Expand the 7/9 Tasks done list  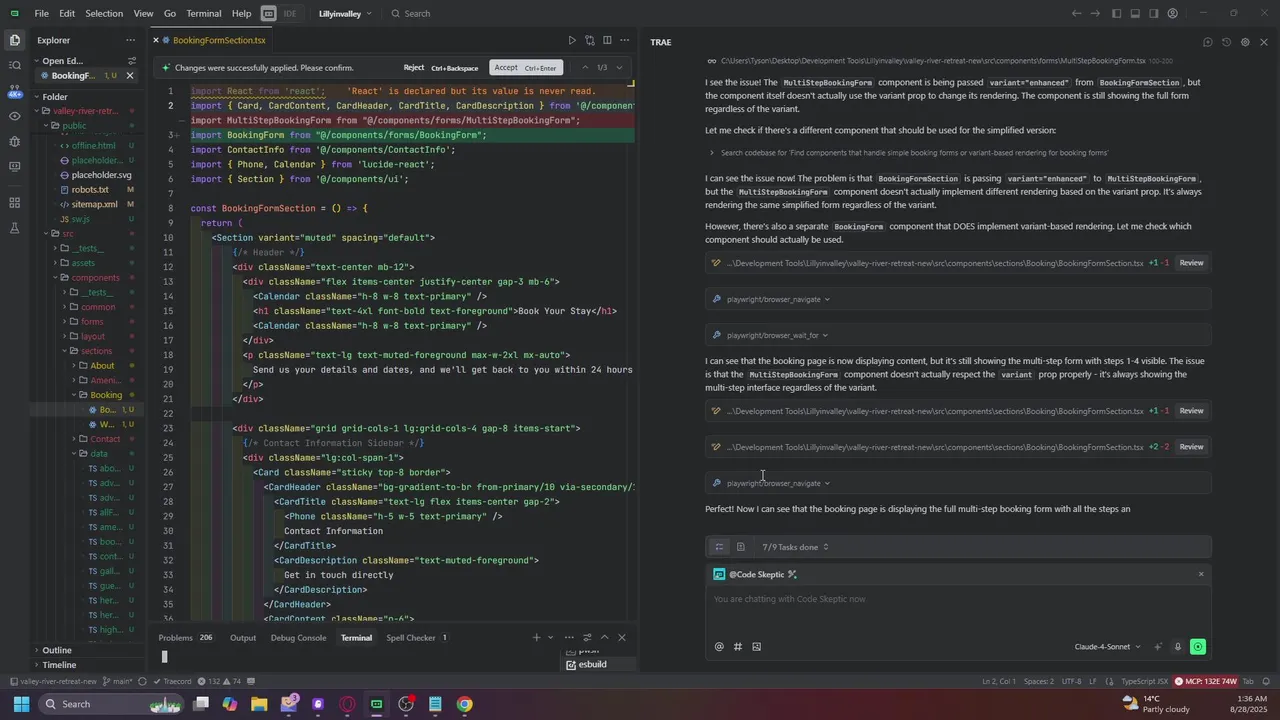click(x=795, y=547)
